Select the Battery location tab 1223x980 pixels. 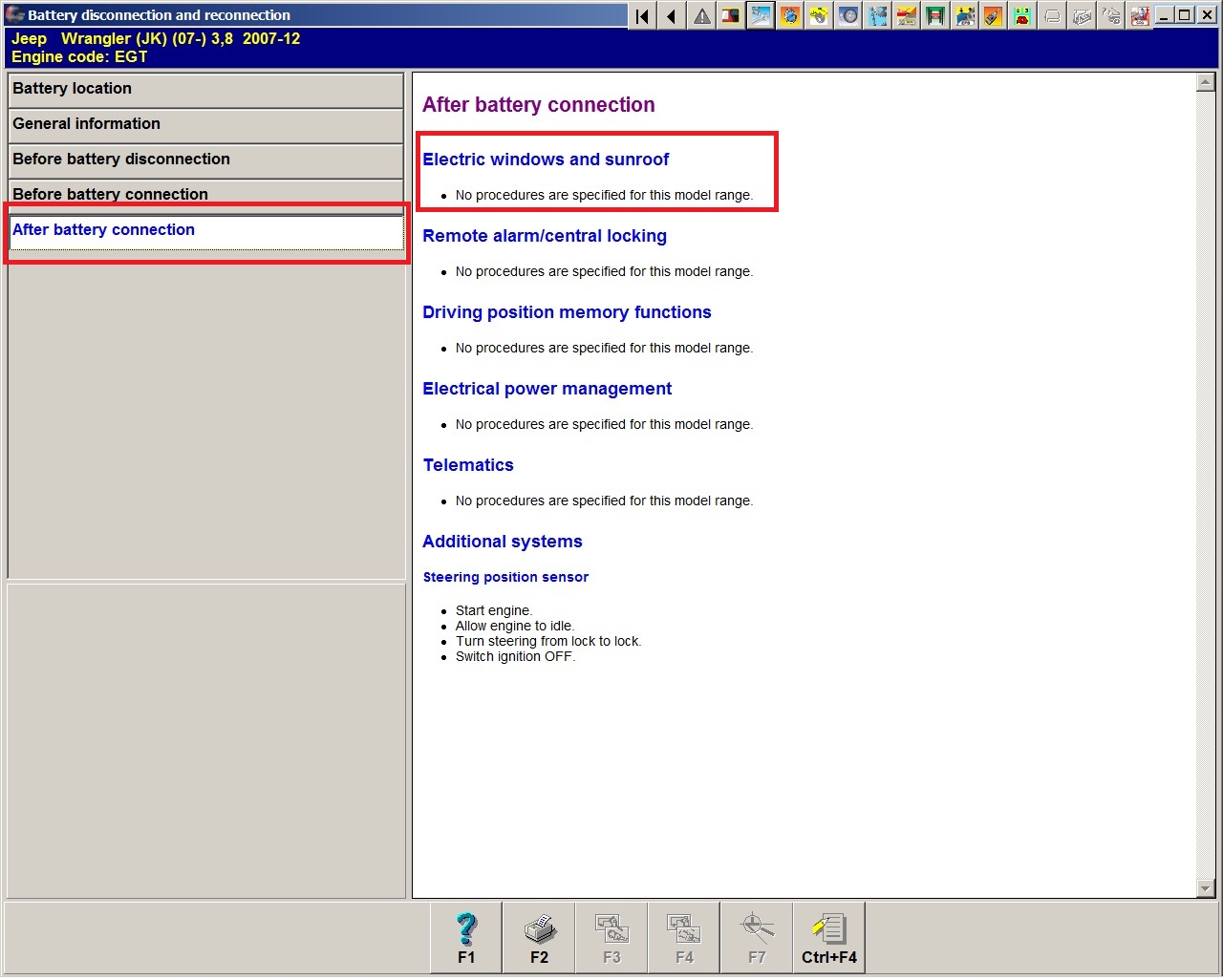point(205,89)
